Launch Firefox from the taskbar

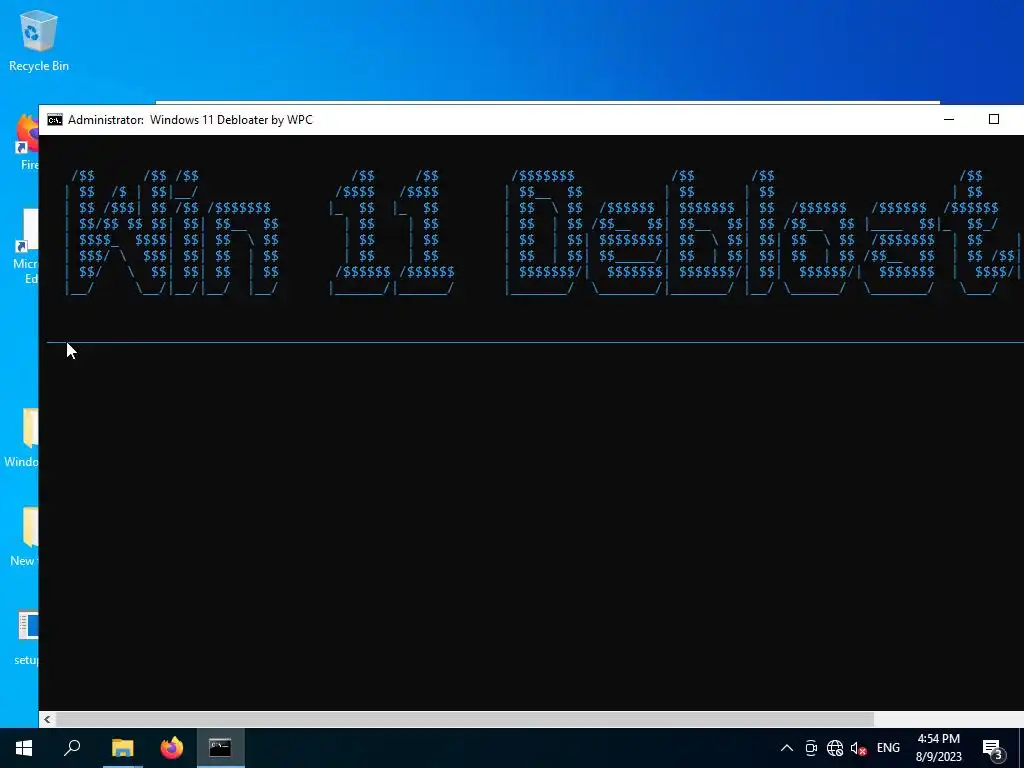172,748
